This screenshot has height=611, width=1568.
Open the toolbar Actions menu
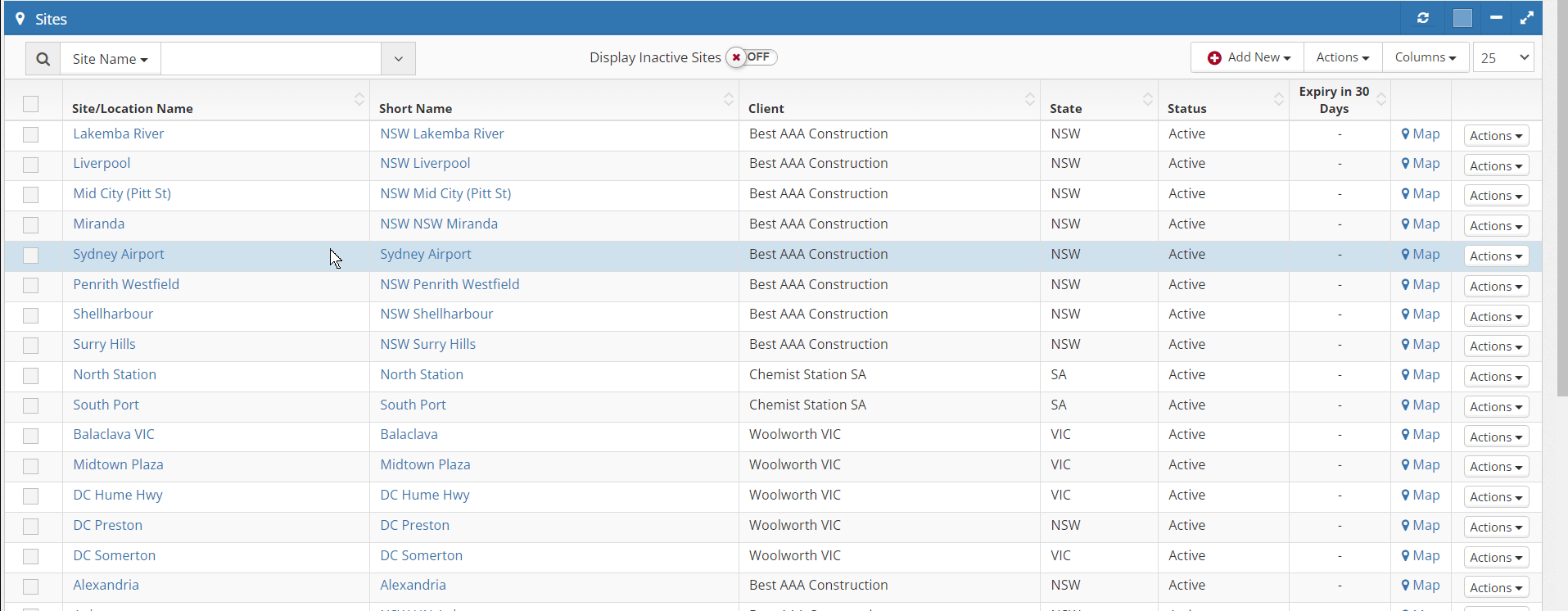pyautogui.click(x=1343, y=57)
